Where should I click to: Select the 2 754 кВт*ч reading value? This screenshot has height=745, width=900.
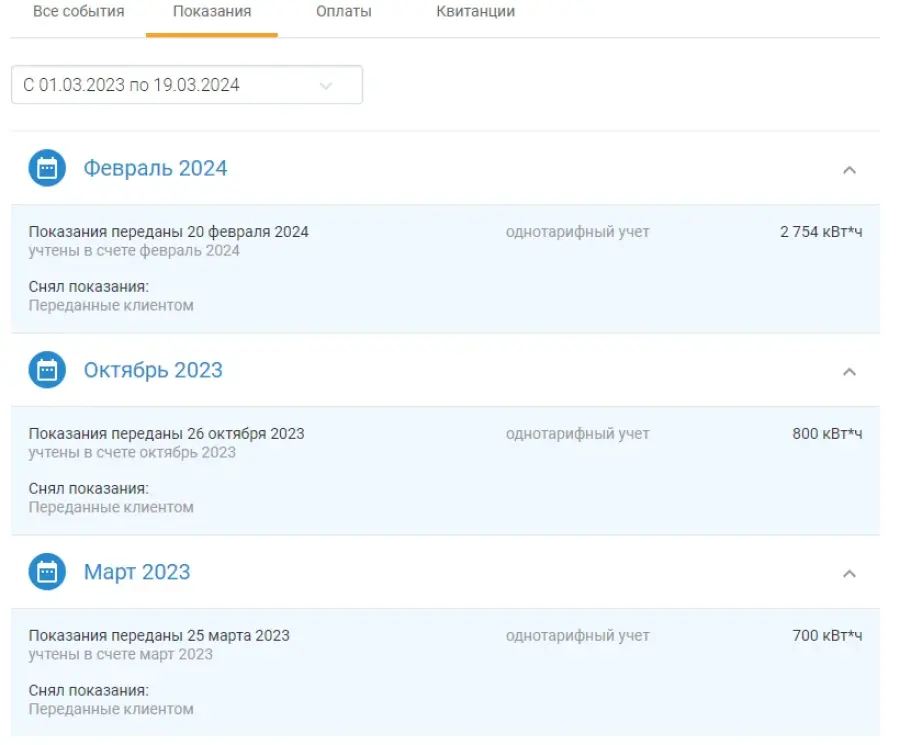point(821,232)
